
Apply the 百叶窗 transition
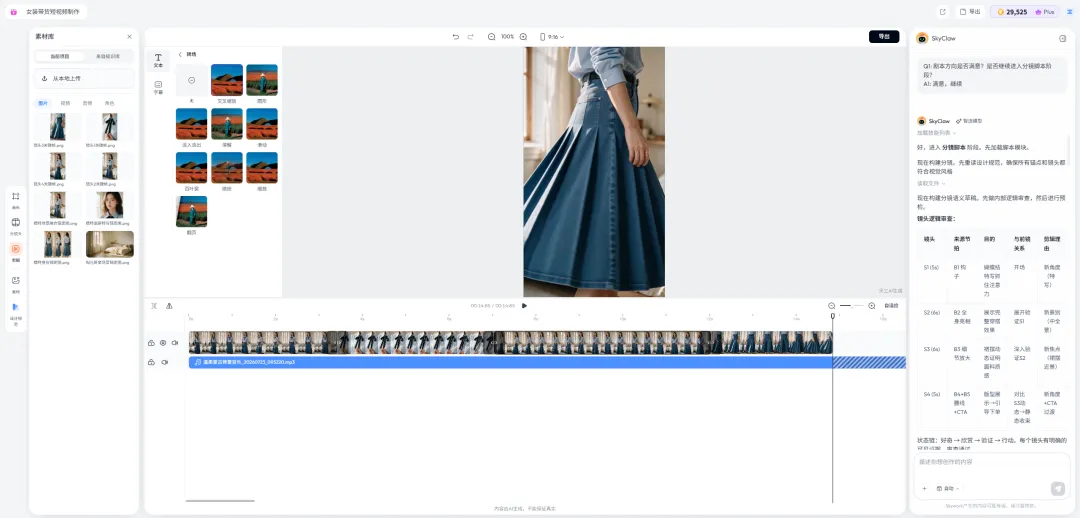[191, 168]
